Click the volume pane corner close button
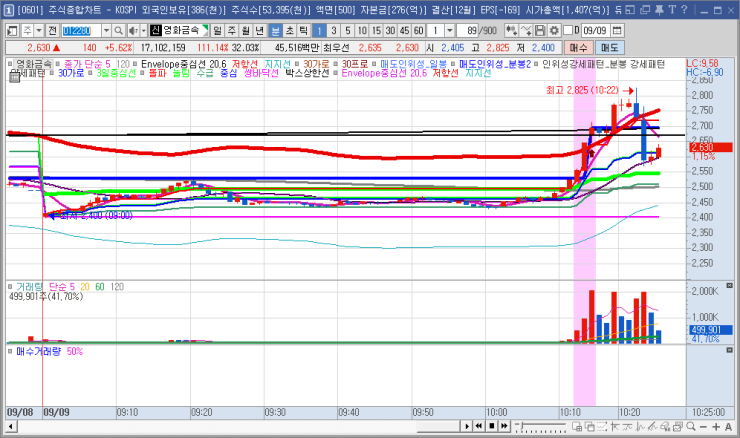This screenshot has width=740, height=438. (729, 286)
